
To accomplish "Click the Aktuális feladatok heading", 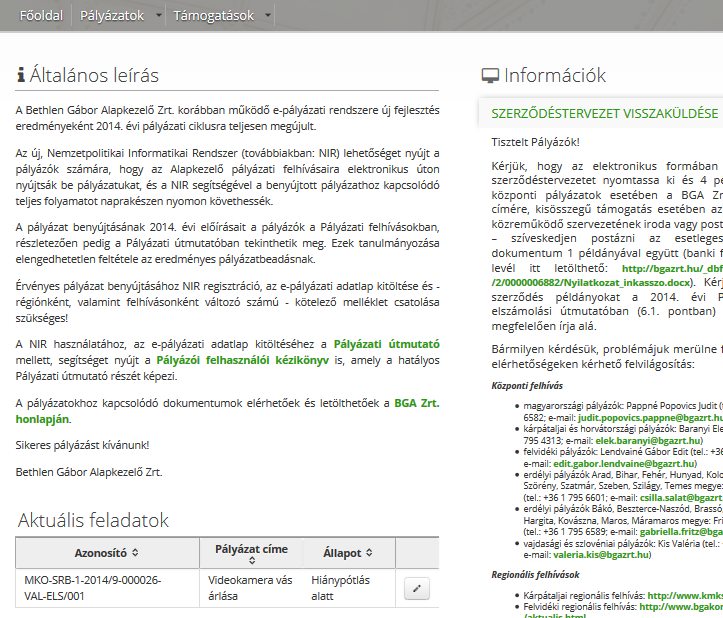I will click(93, 520).
